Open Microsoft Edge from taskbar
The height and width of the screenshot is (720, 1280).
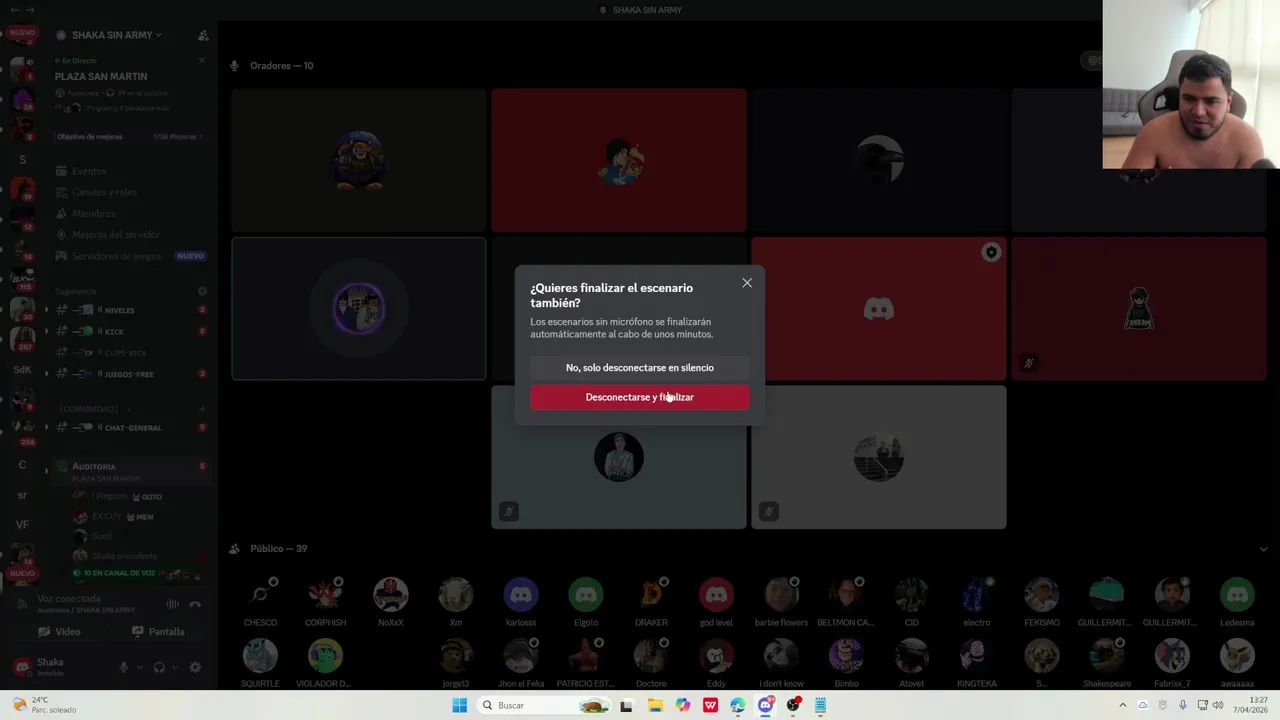pos(738,705)
